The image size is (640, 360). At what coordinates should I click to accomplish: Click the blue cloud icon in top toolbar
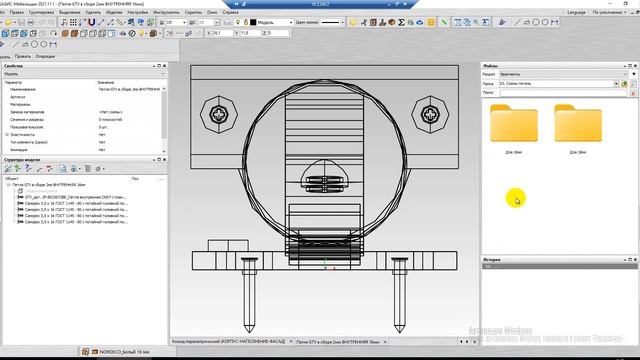(x=420, y=22)
